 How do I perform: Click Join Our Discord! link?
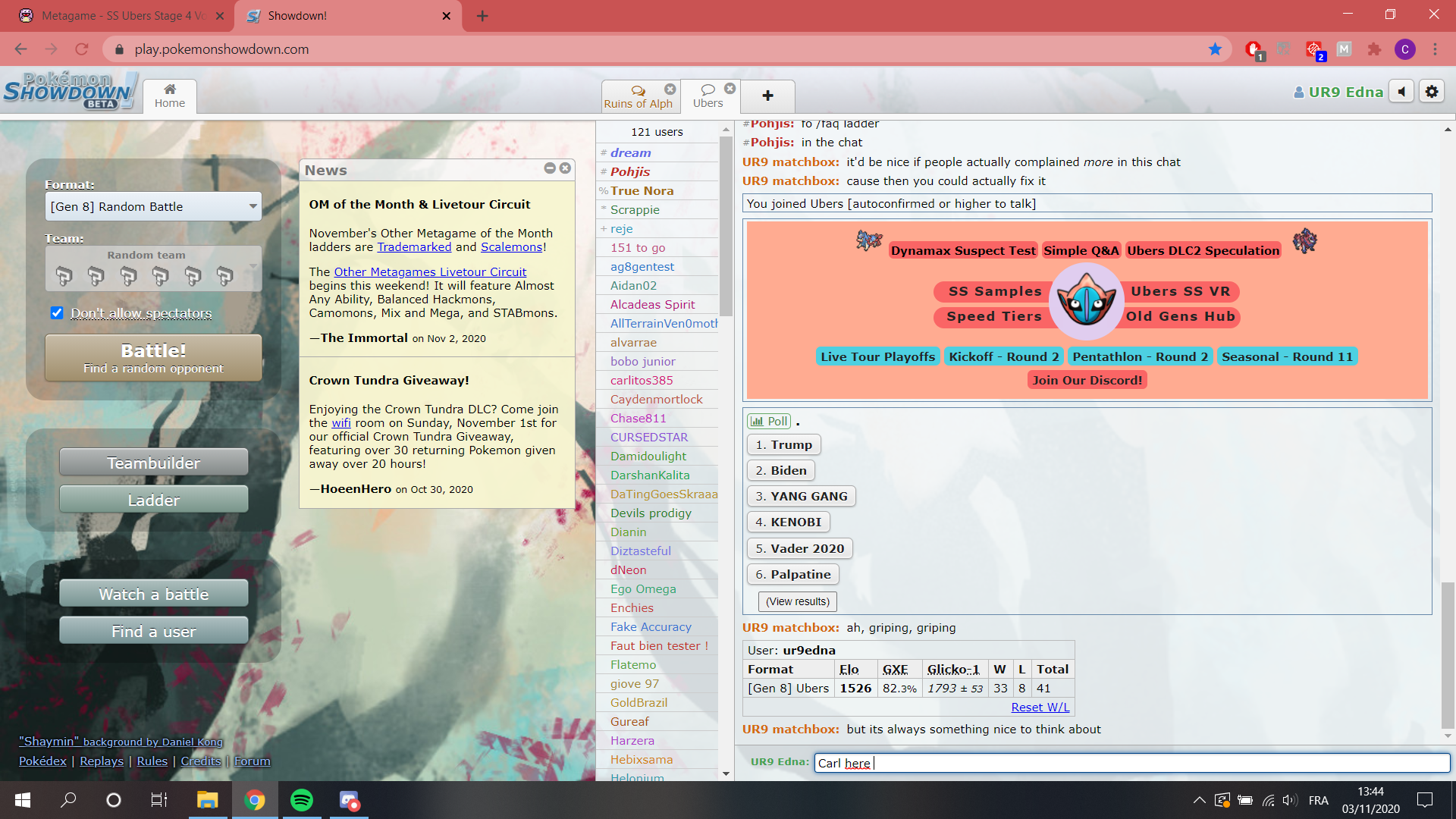point(1087,381)
